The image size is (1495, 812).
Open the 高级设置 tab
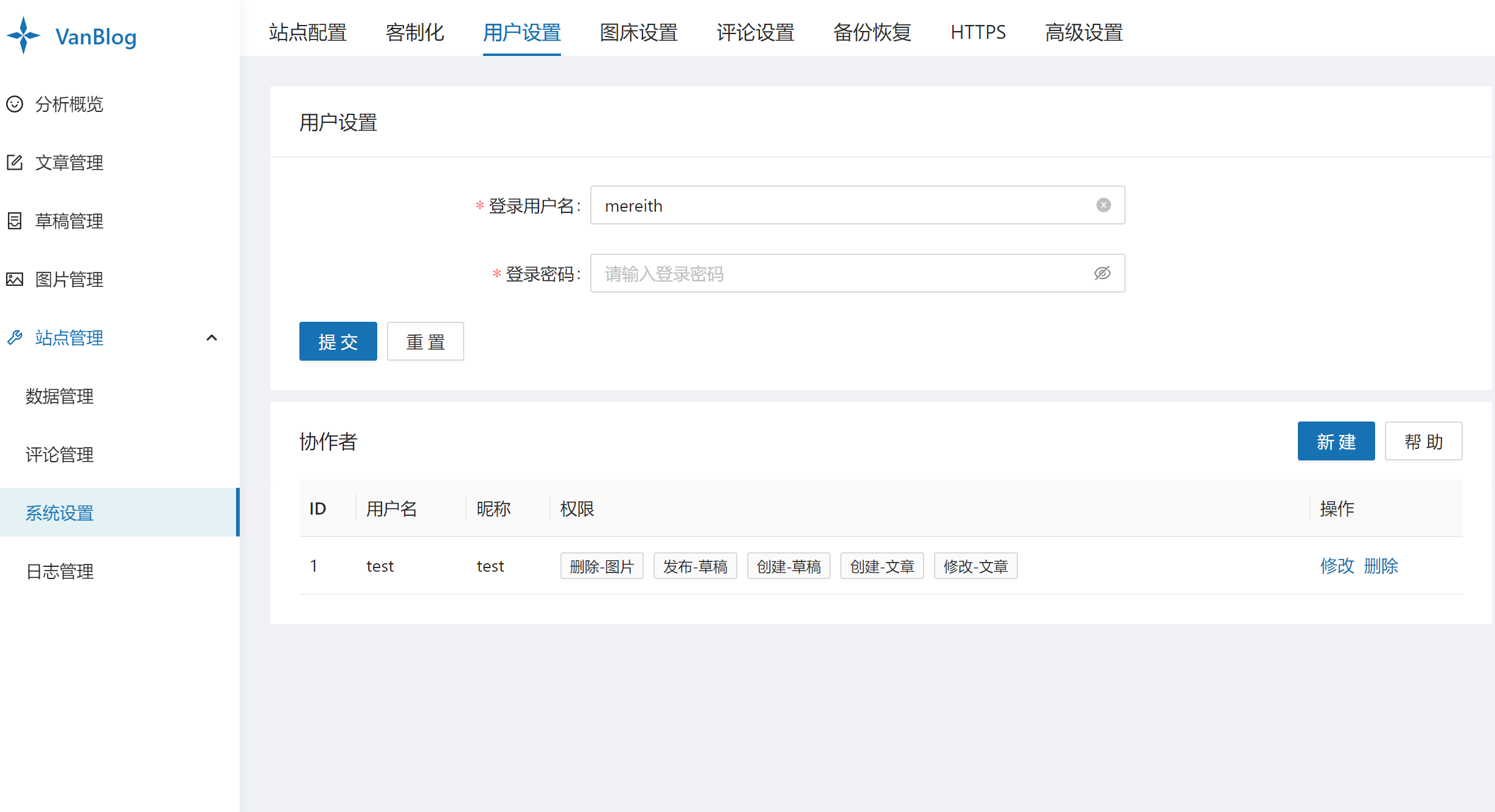(x=1084, y=32)
